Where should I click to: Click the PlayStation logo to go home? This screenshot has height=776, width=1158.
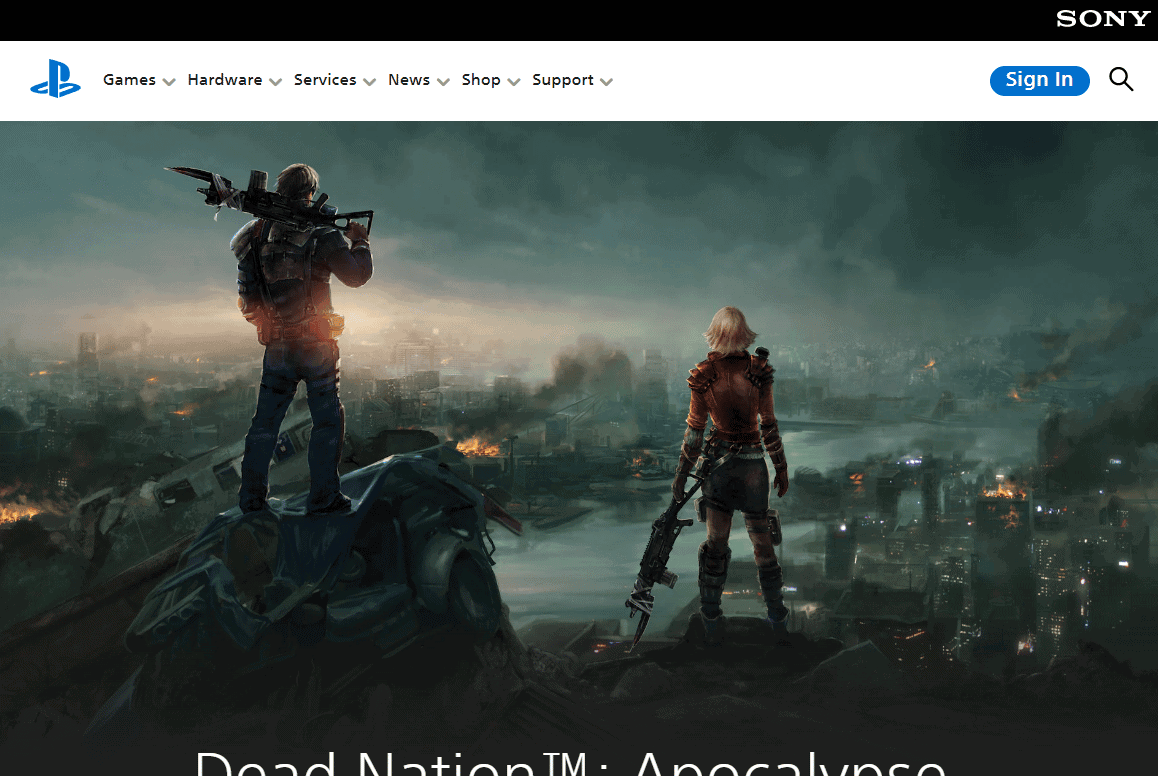tap(55, 80)
